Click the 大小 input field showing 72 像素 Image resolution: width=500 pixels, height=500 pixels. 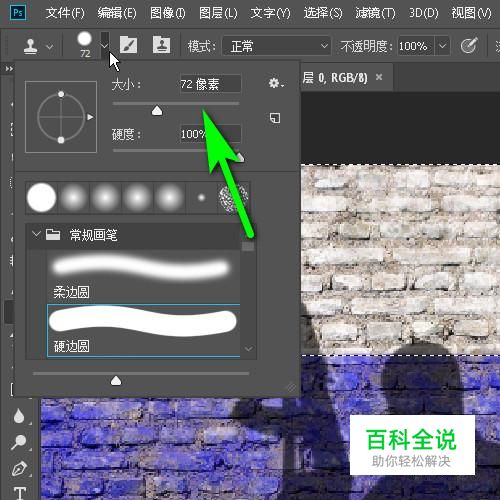[x=210, y=84]
